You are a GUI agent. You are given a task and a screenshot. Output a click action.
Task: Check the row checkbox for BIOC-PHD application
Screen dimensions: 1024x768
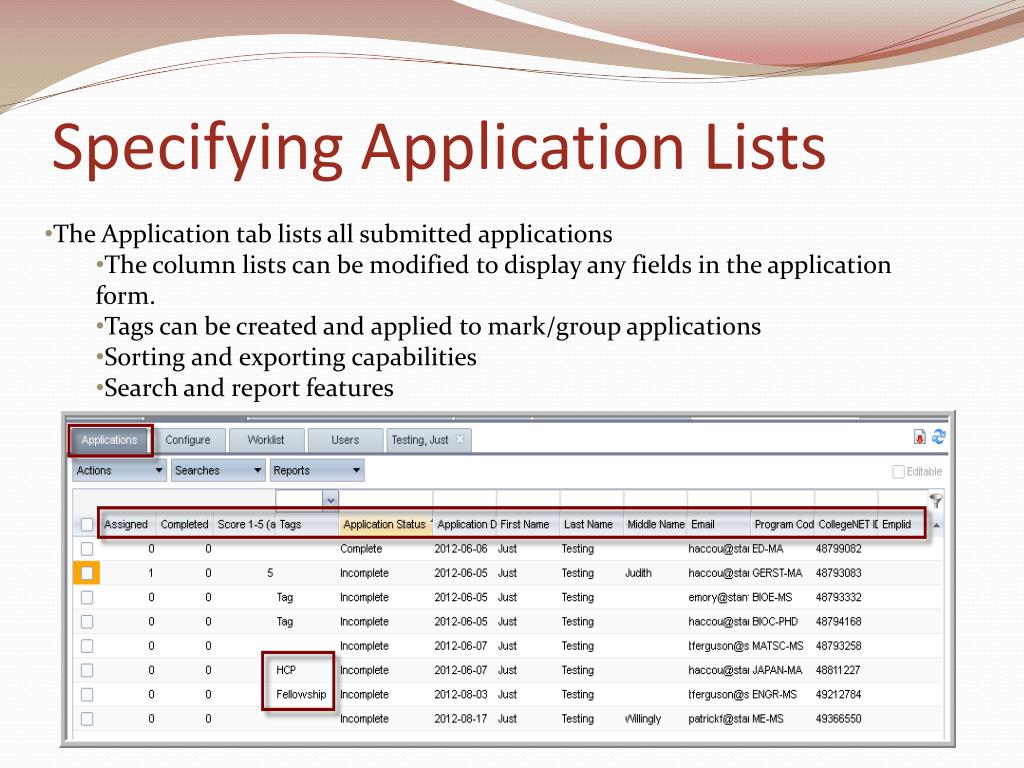coord(87,621)
